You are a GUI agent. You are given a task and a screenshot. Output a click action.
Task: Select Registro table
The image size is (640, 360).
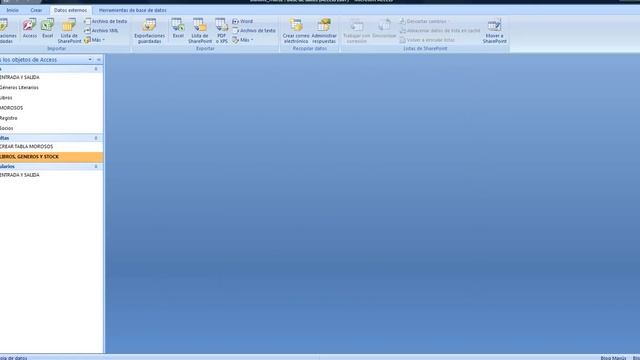(x=51, y=118)
